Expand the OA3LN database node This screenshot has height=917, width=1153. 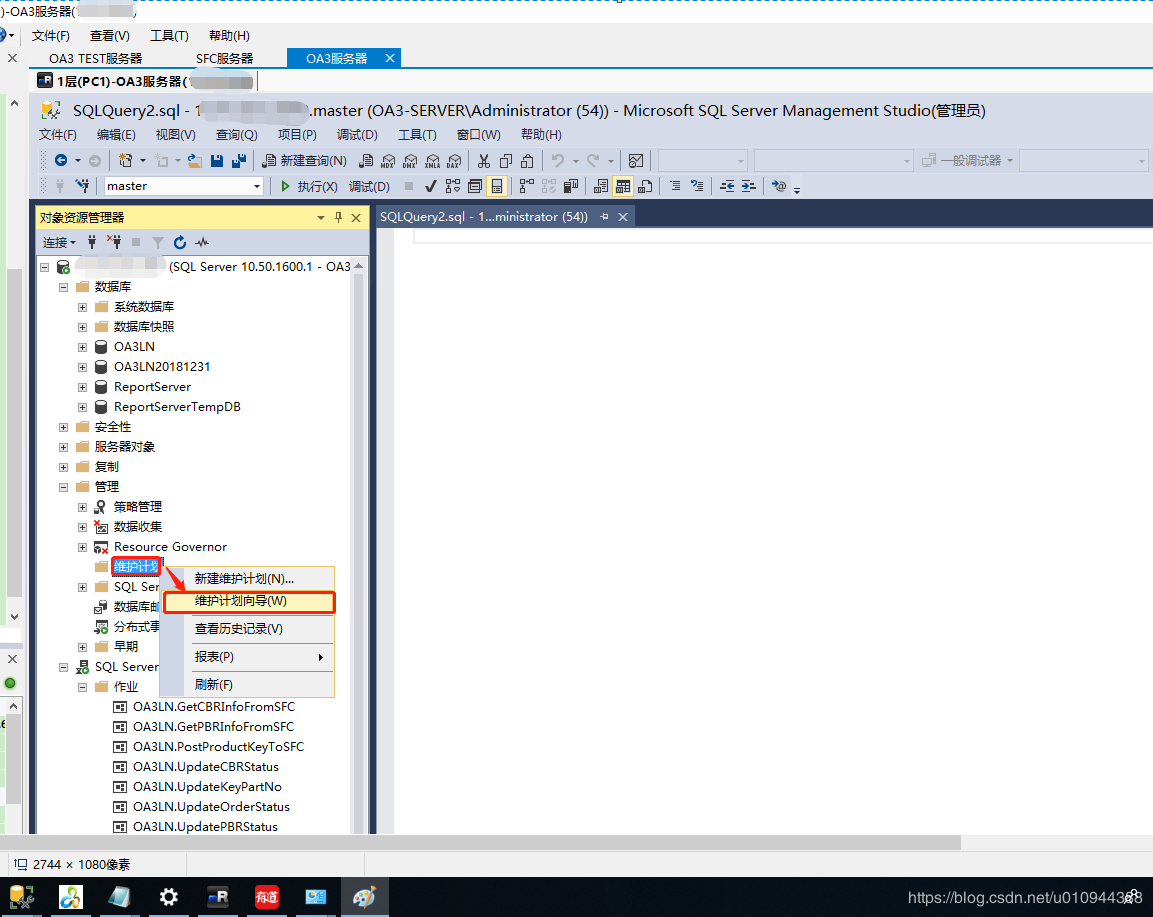click(82, 347)
